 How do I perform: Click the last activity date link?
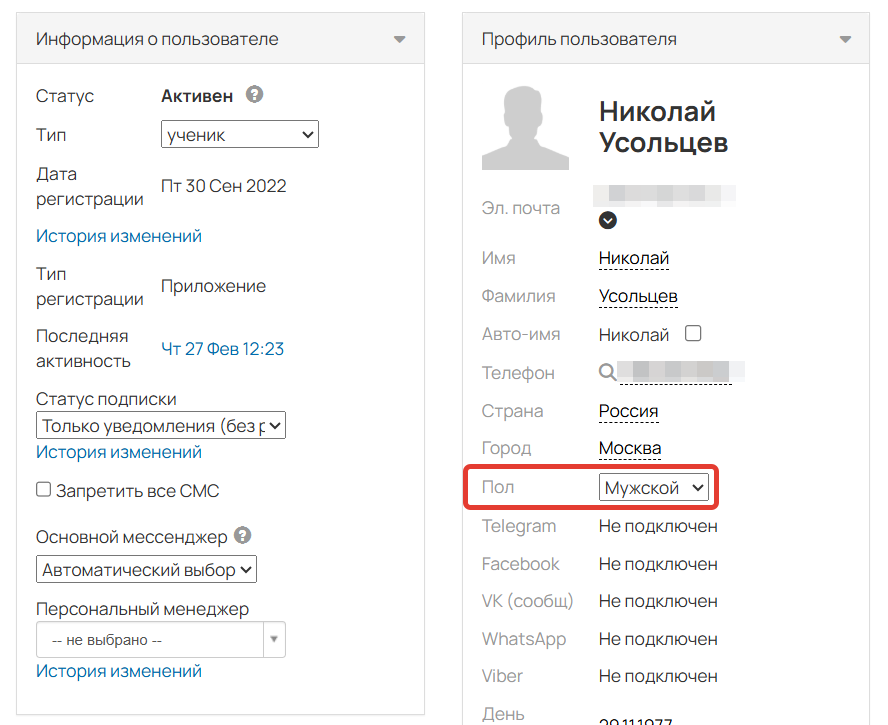pos(223,349)
